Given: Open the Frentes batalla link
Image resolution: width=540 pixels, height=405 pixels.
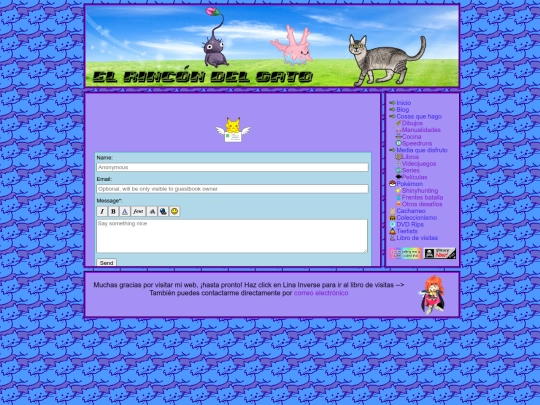Looking at the screenshot, I should click(x=422, y=197).
